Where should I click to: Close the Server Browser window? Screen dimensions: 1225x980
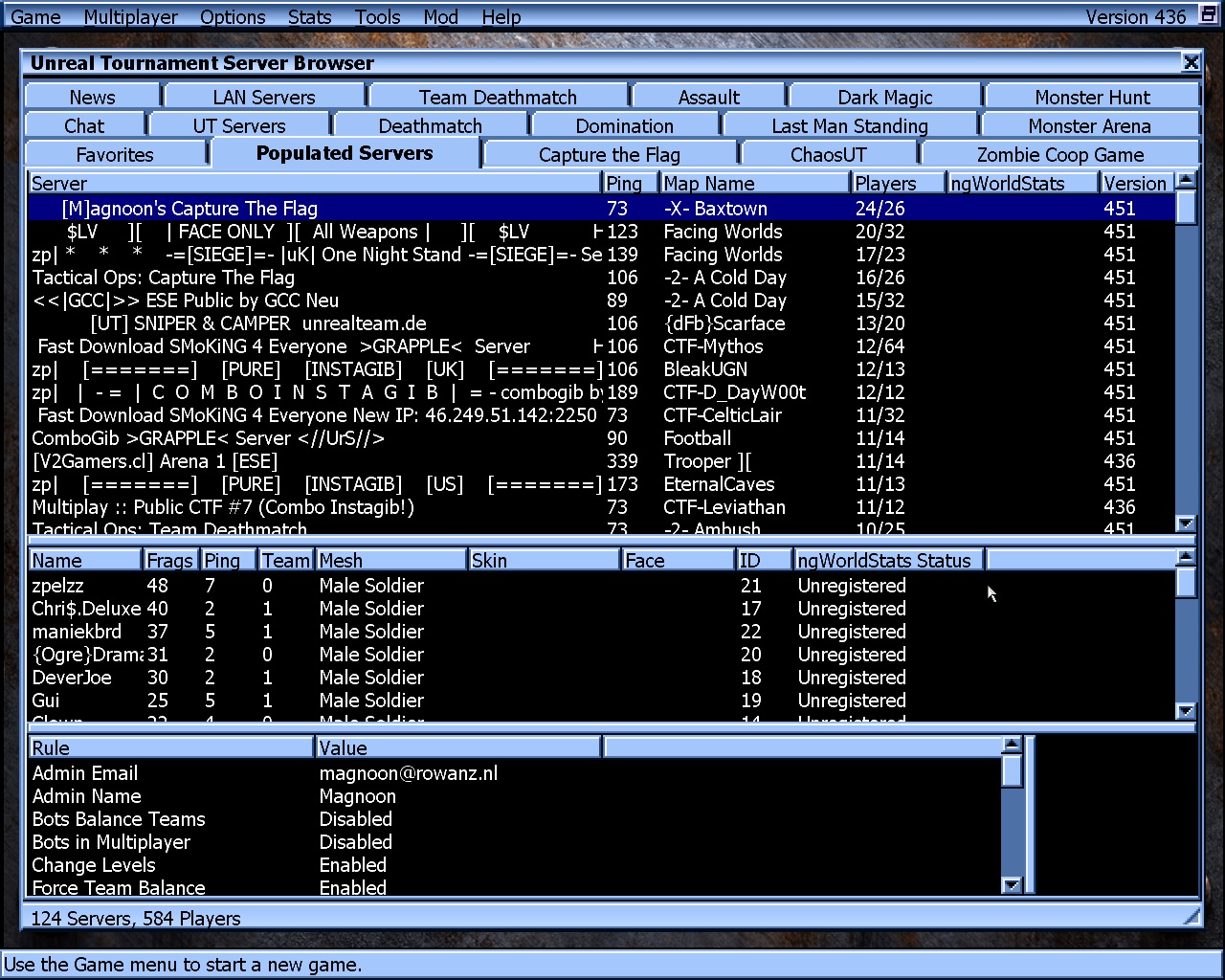(1191, 62)
